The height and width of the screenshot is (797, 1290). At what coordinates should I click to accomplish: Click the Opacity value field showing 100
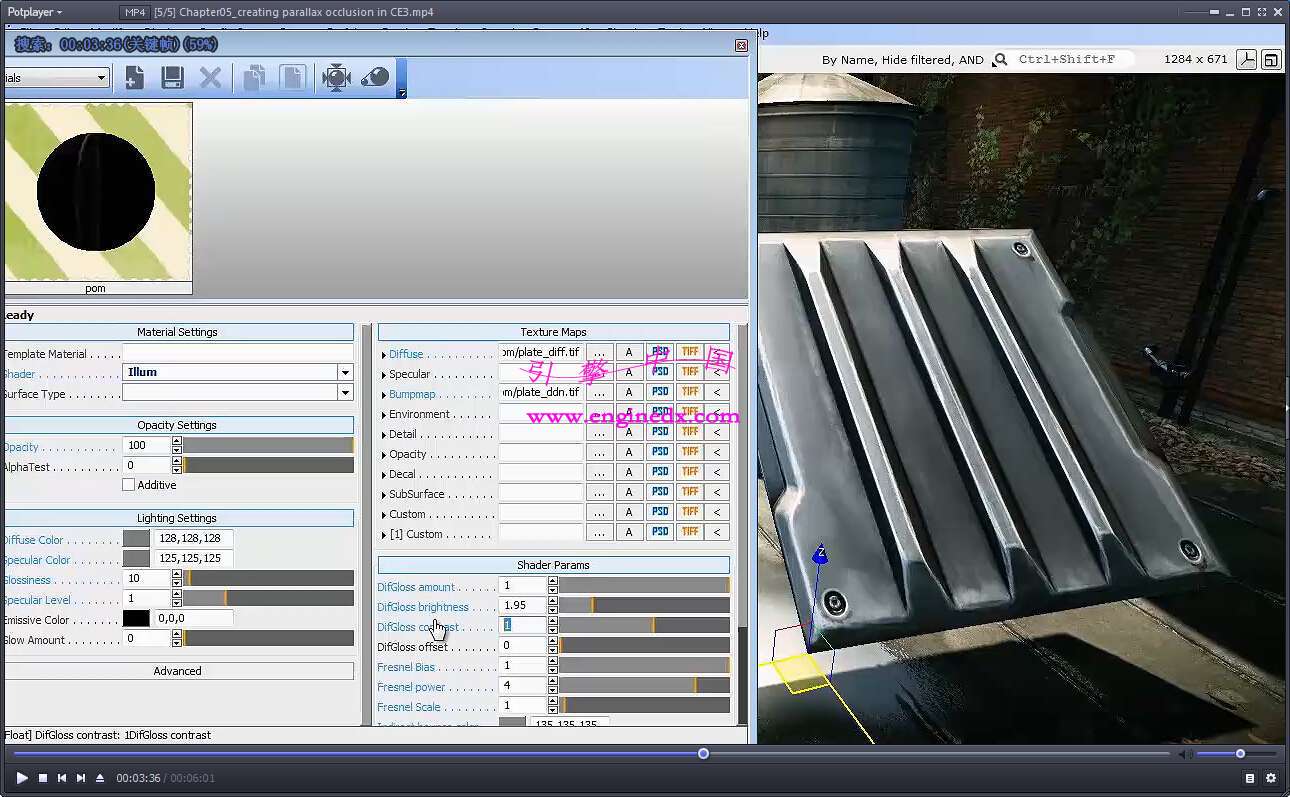pos(147,445)
